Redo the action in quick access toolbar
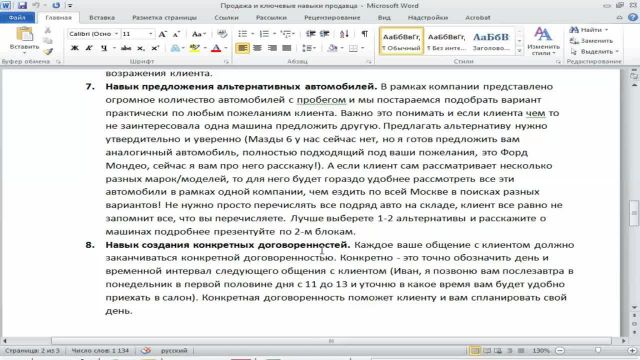This screenshot has width=640, height=360. pos(56,6)
